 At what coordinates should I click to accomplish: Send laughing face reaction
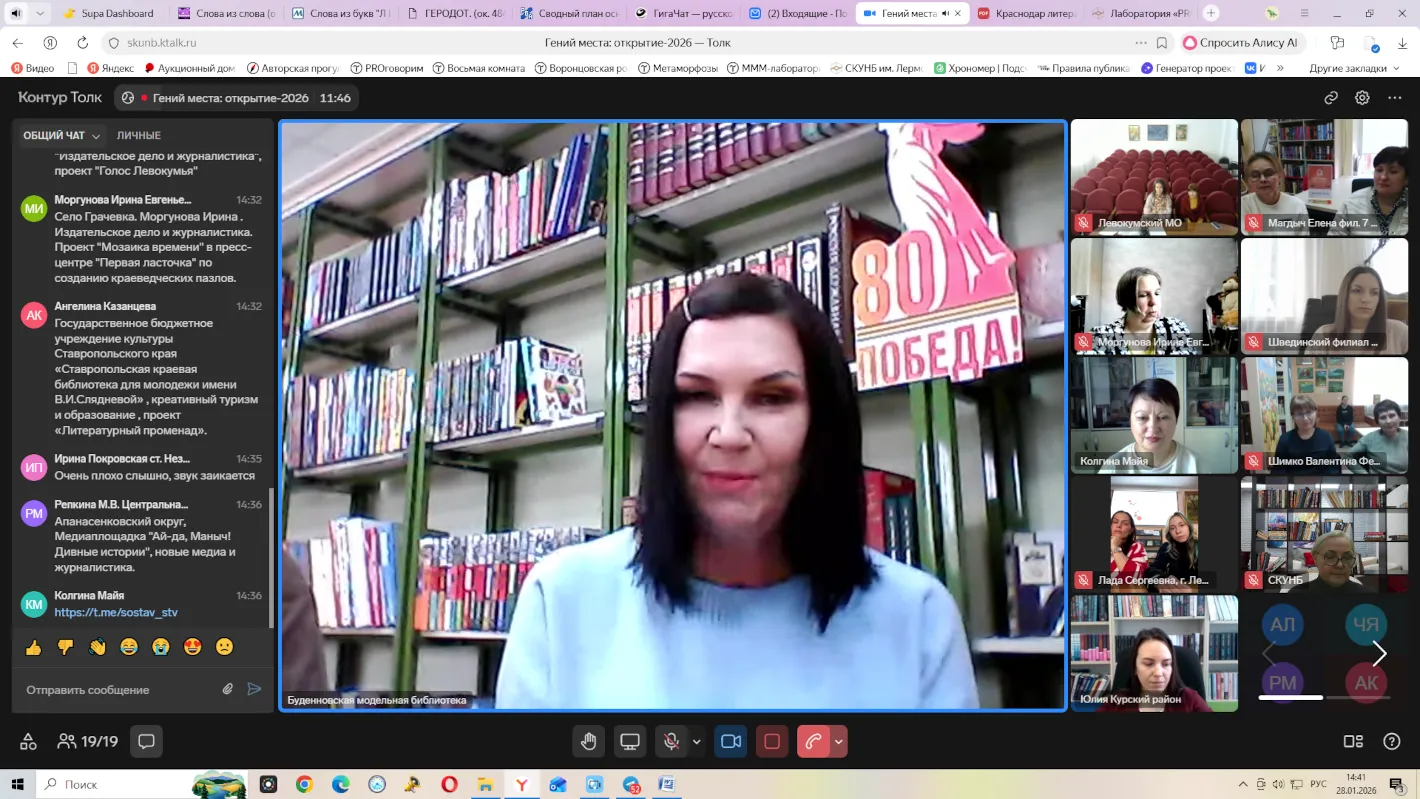[129, 647]
